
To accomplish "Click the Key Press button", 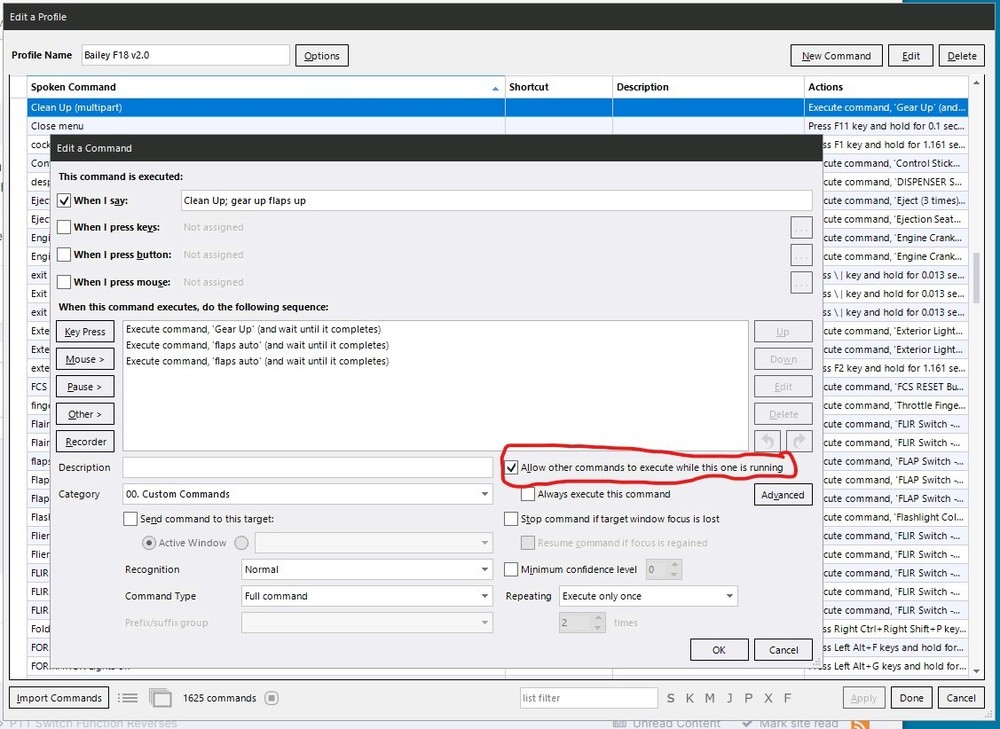I will click(x=85, y=332).
